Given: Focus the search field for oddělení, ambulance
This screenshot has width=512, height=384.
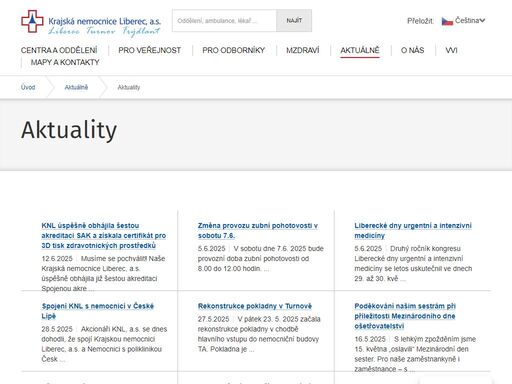Looking at the screenshot, I should pos(224,21).
